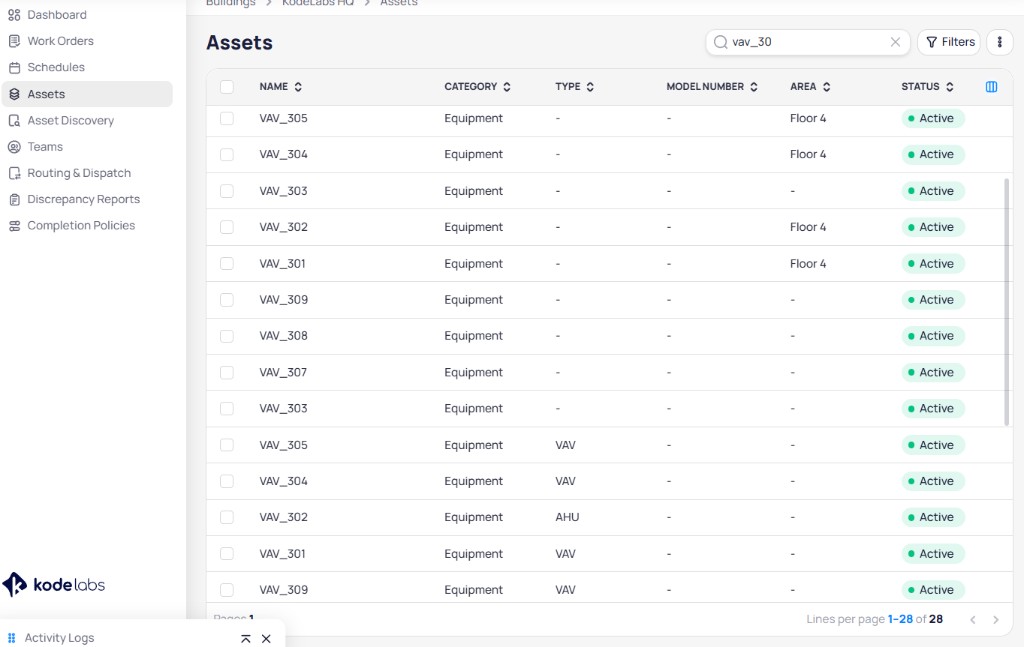Check first VAV_305 row with Floor 4
This screenshot has height=647, width=1024.
(227, 118)
